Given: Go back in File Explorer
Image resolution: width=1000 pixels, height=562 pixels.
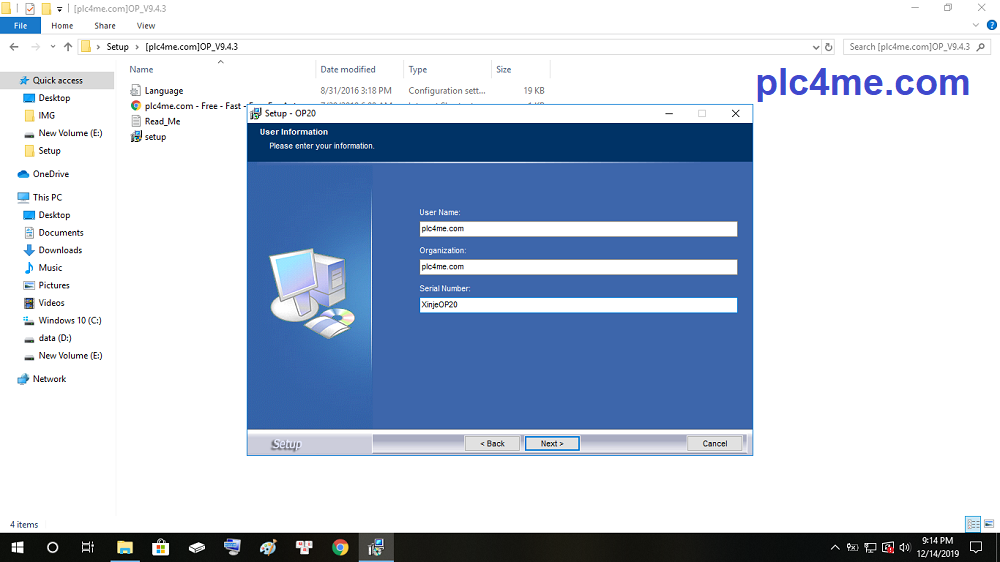Looking at the screenshot, I should point(14,47).
